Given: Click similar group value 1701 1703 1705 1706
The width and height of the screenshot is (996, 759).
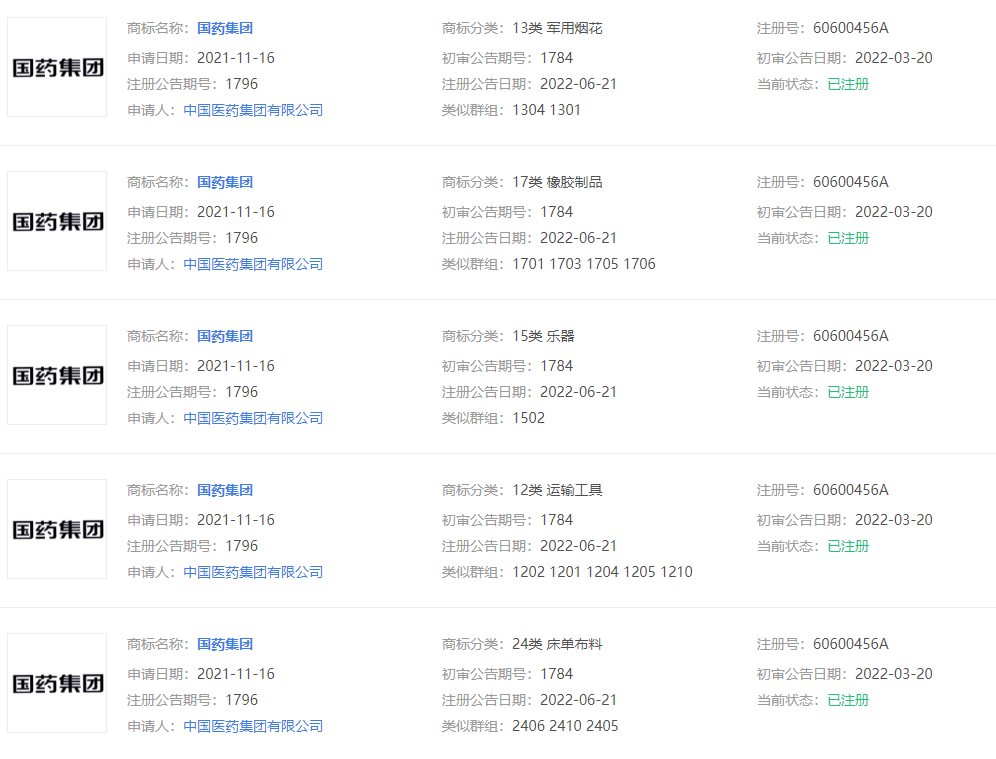Looking at the screenshot, I should pyautogui.click(x=584, y=264).
